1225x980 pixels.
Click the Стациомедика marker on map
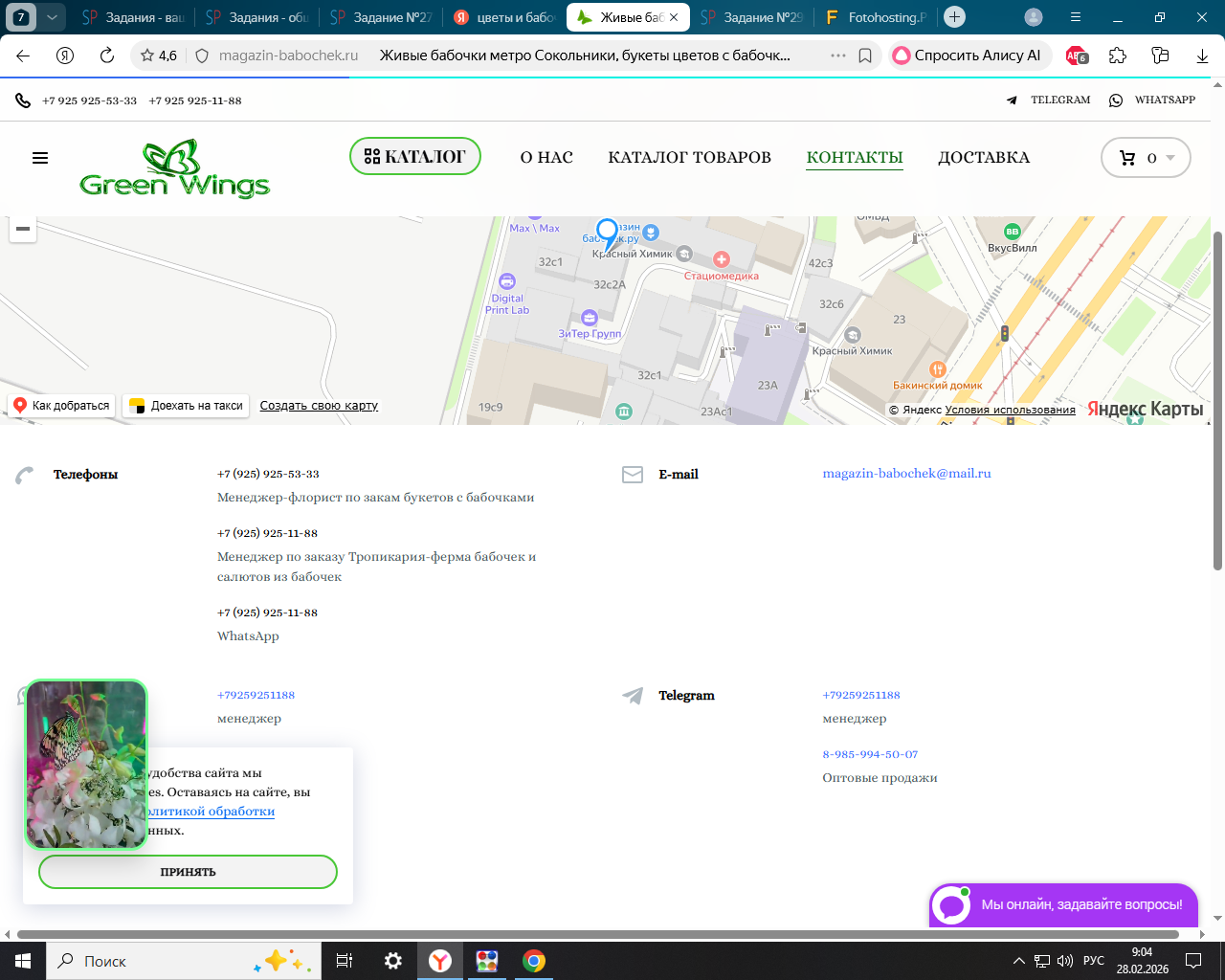pyautogui.click(x=722, y=259)
